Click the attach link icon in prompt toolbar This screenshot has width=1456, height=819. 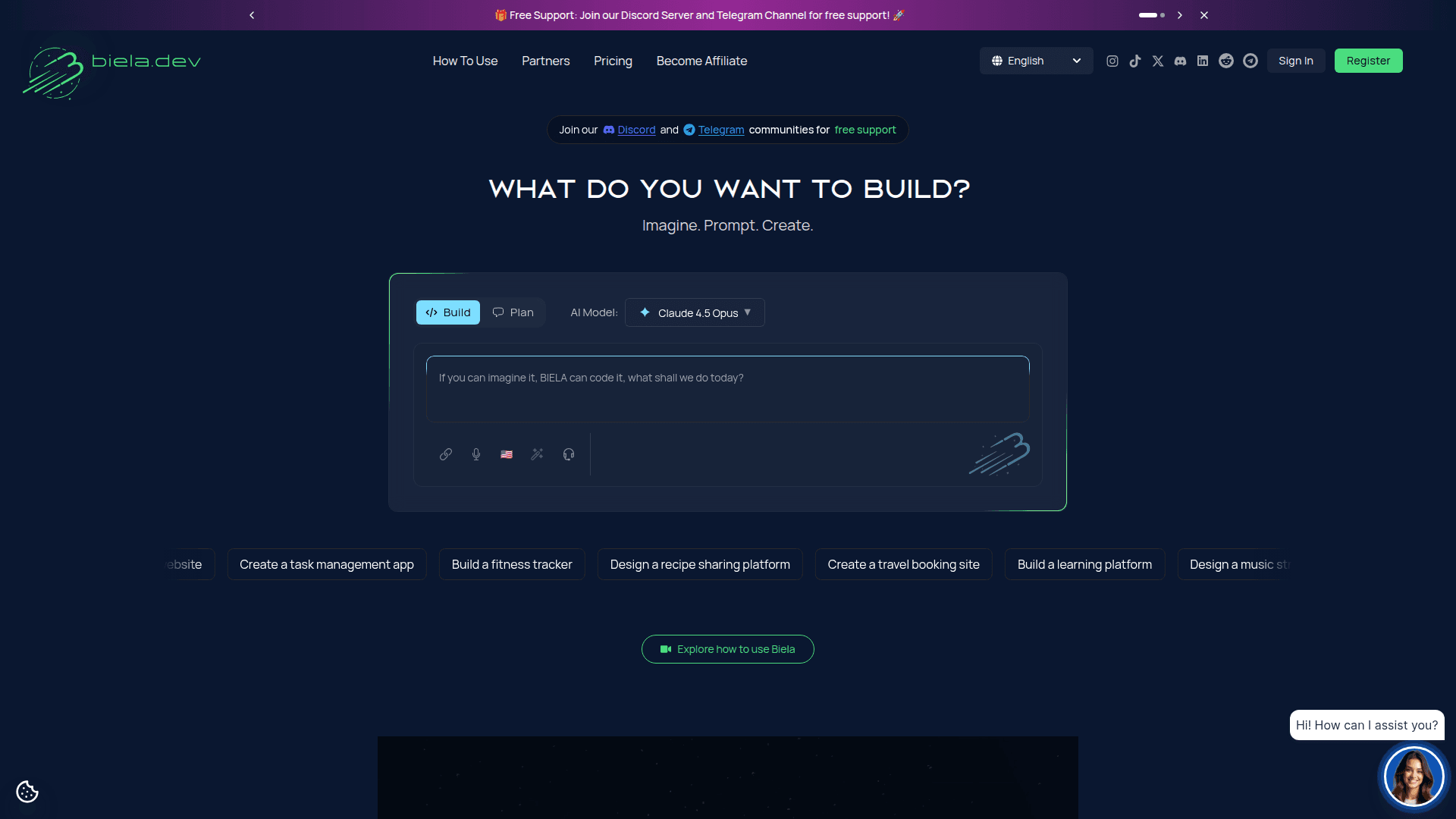[446, 454]
